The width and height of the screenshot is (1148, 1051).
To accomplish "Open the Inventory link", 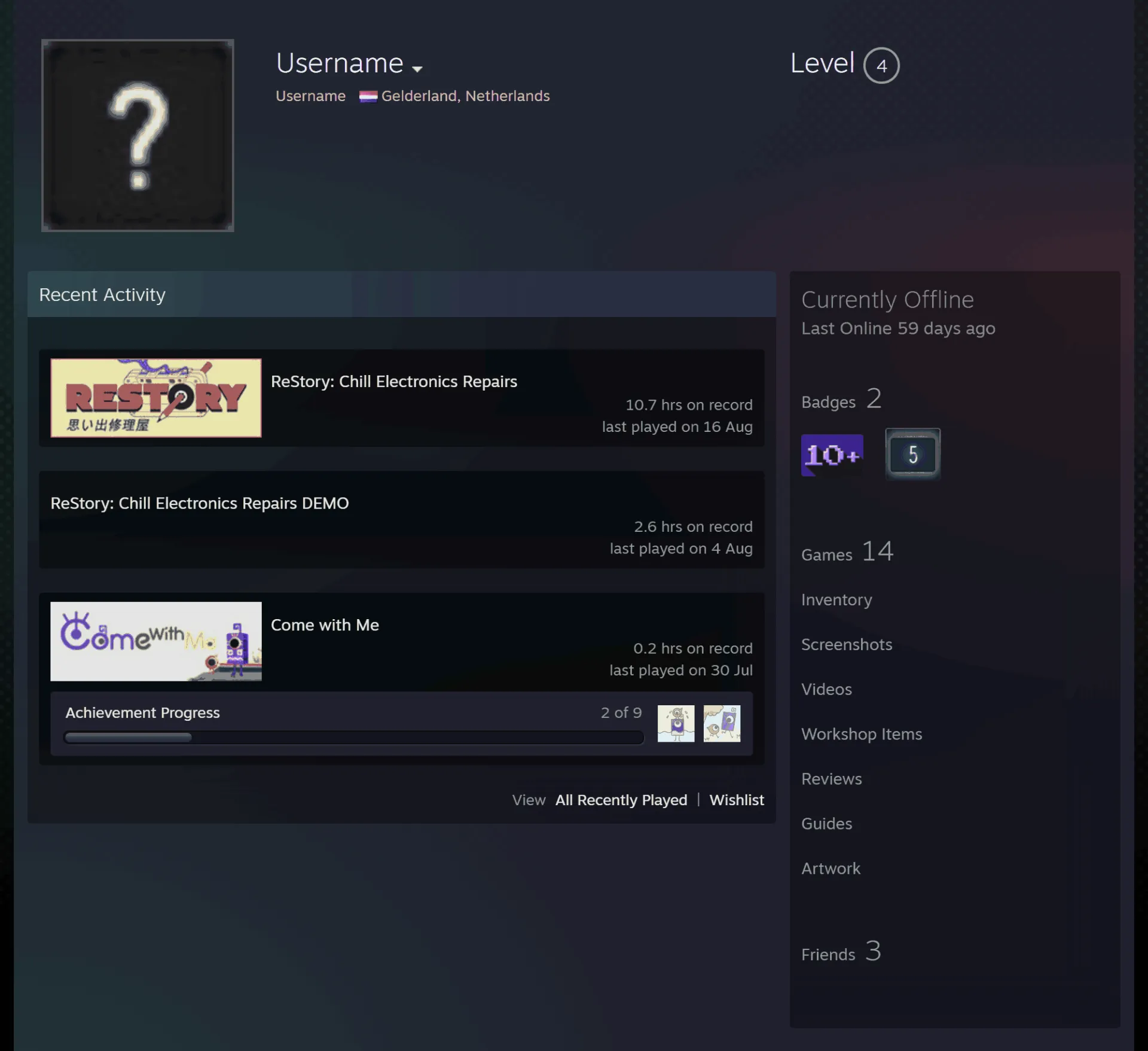I will pos(836,599).
